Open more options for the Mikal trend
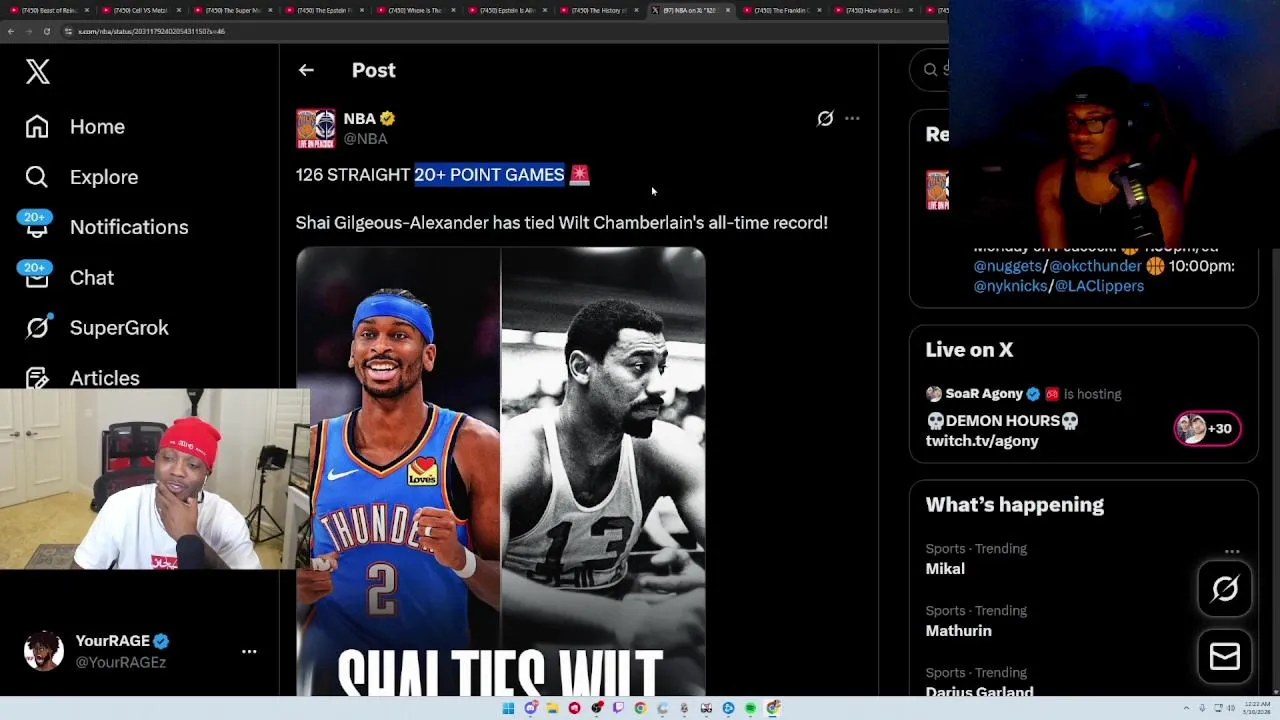 [1232, 551]
